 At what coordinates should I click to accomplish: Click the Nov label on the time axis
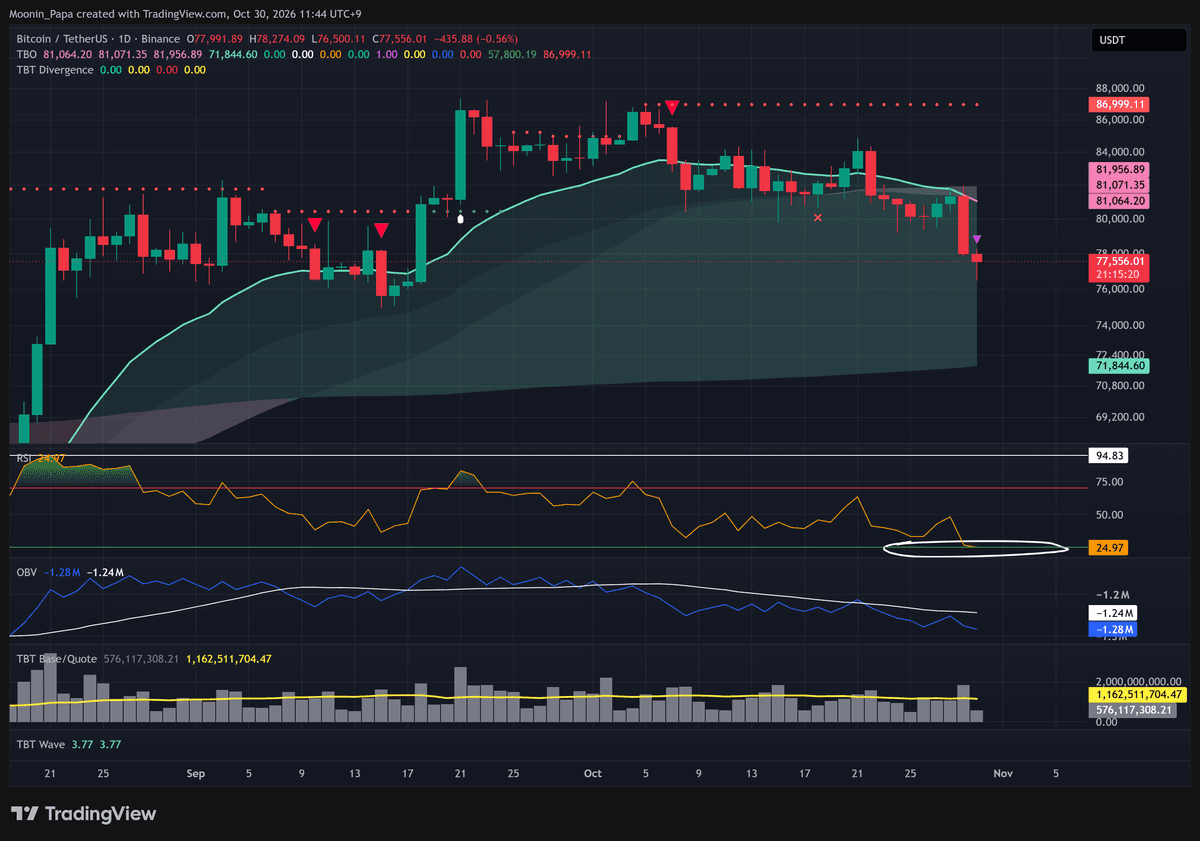tap(1003, 773)
